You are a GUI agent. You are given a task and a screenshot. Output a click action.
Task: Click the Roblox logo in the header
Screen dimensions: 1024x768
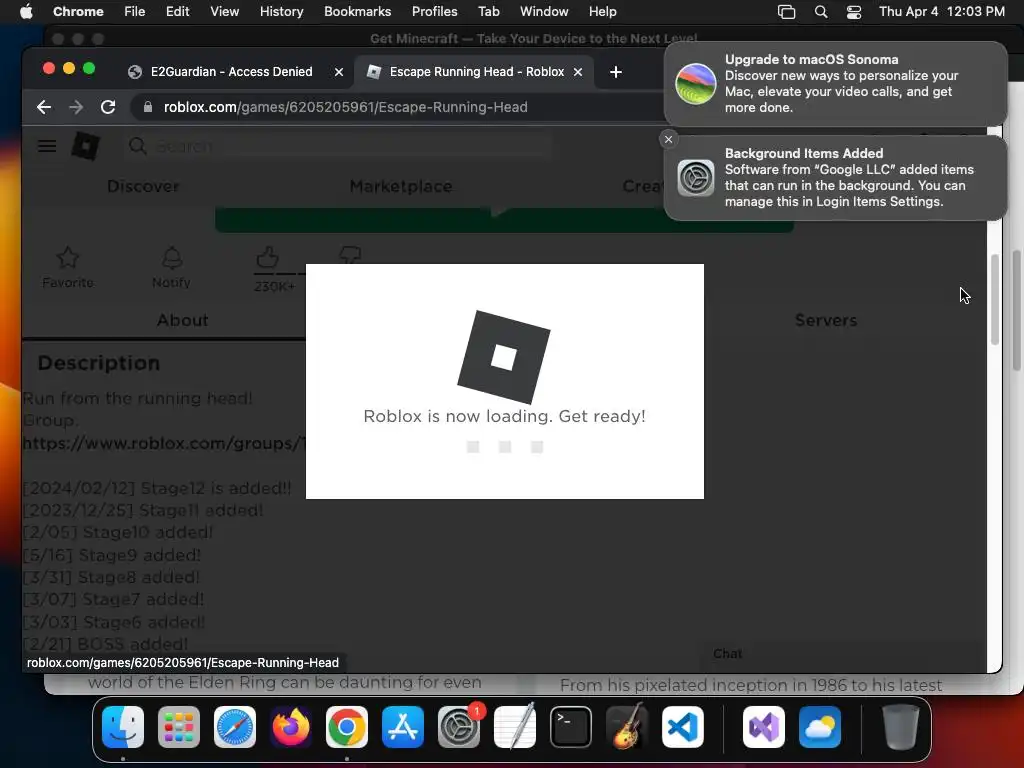coord(86,146)
